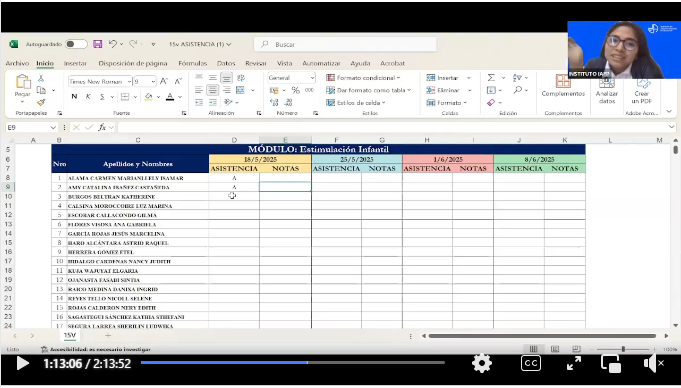Toggle the Autoguardado switch
Viewport: 681px width, 388px height.
76,44
